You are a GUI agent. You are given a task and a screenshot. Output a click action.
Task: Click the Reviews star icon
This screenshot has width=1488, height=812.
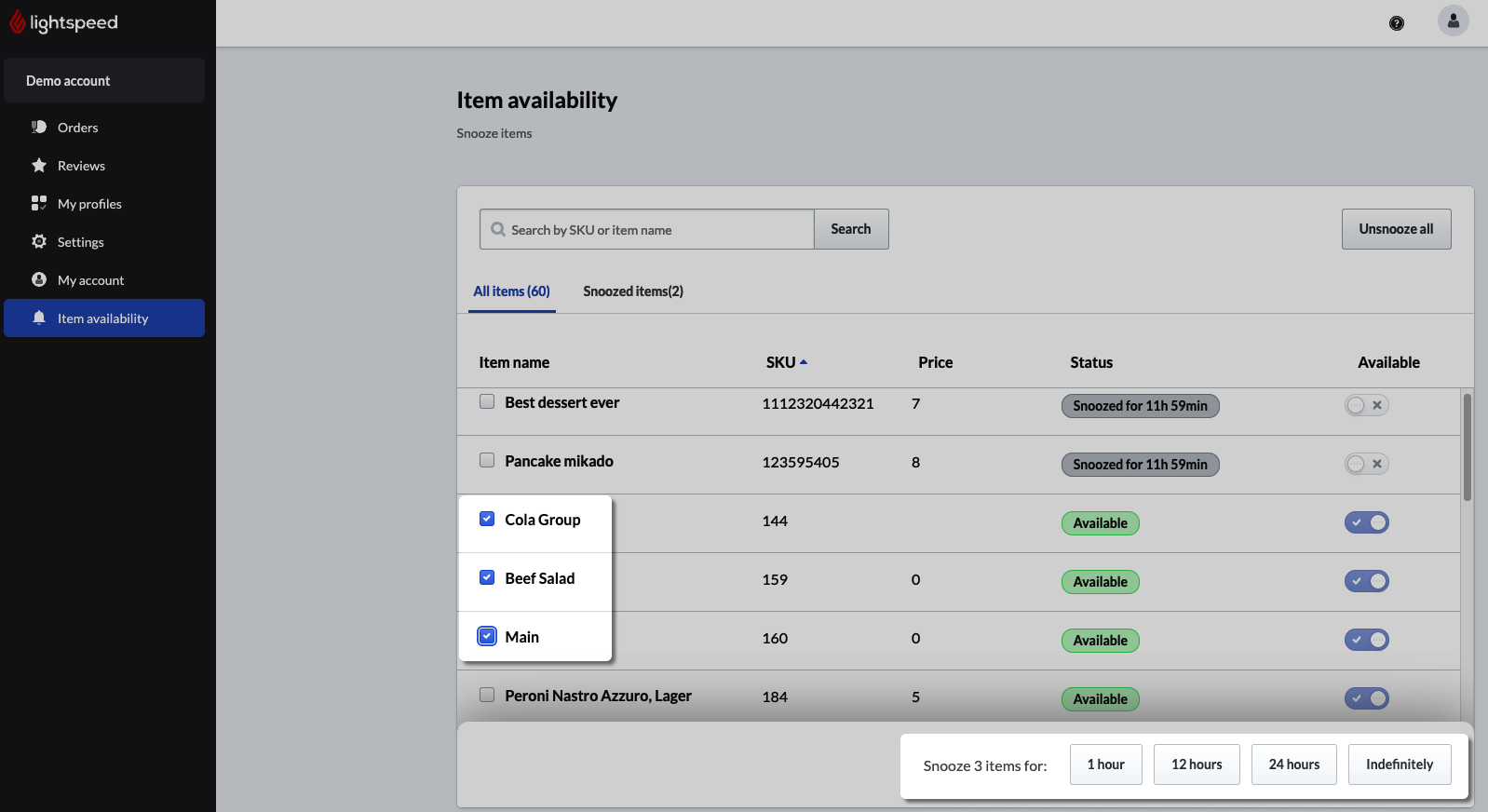coord(39,166)
